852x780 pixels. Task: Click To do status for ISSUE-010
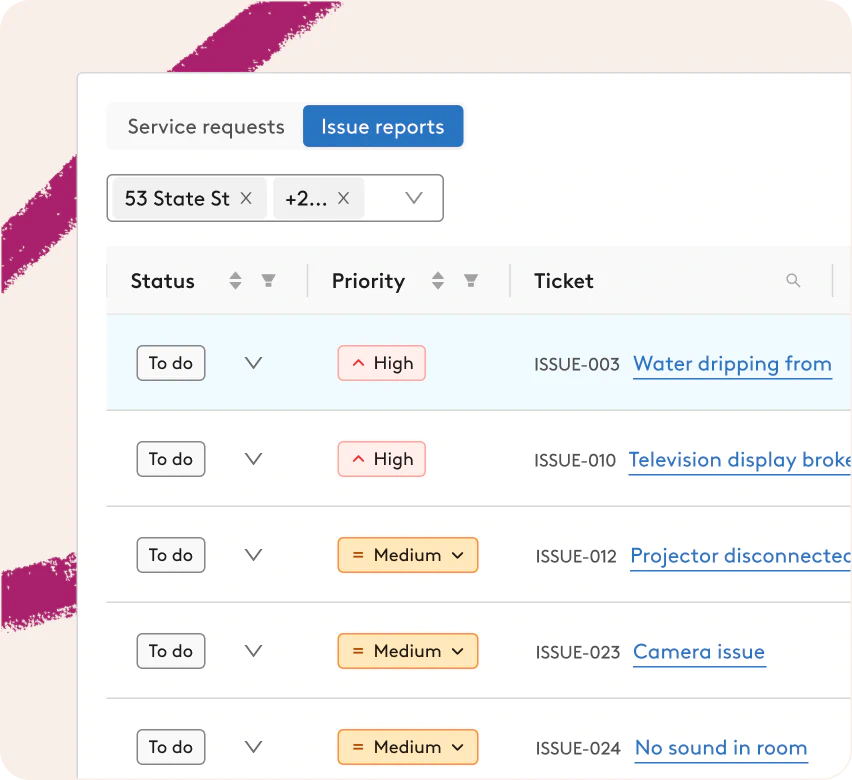[x=171, y=459]
